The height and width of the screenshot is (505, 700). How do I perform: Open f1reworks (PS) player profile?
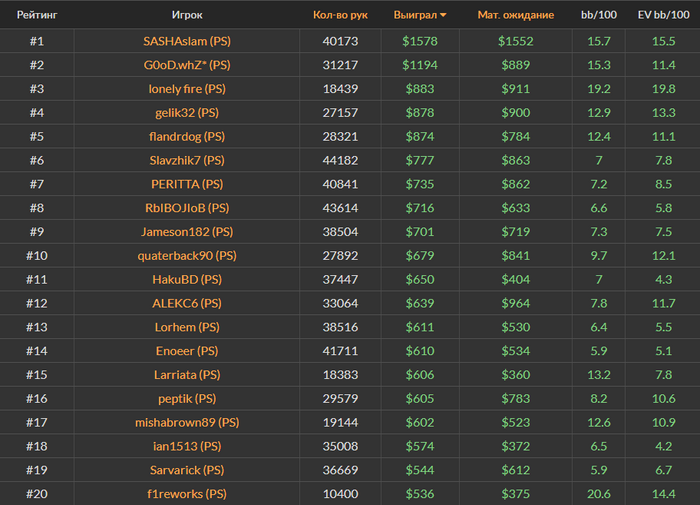(x=187, y=494)
